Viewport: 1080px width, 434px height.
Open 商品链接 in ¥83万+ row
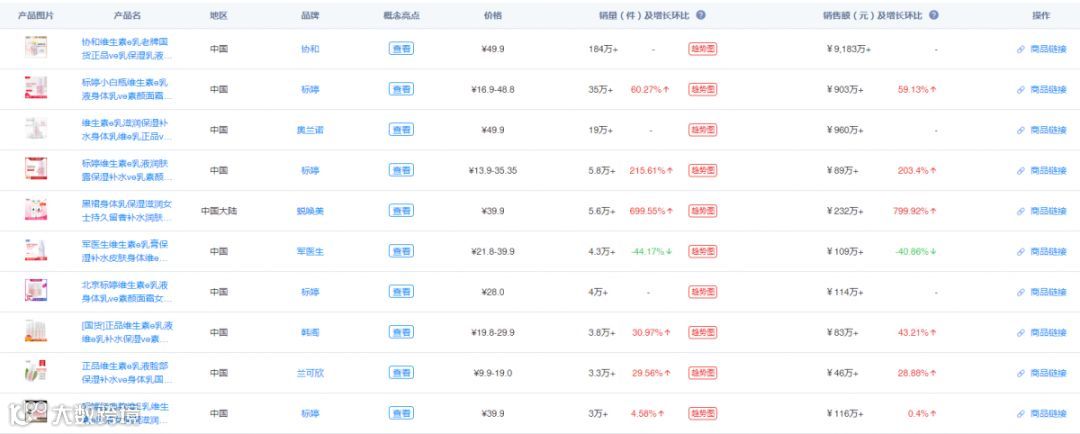click(1041, 332)
